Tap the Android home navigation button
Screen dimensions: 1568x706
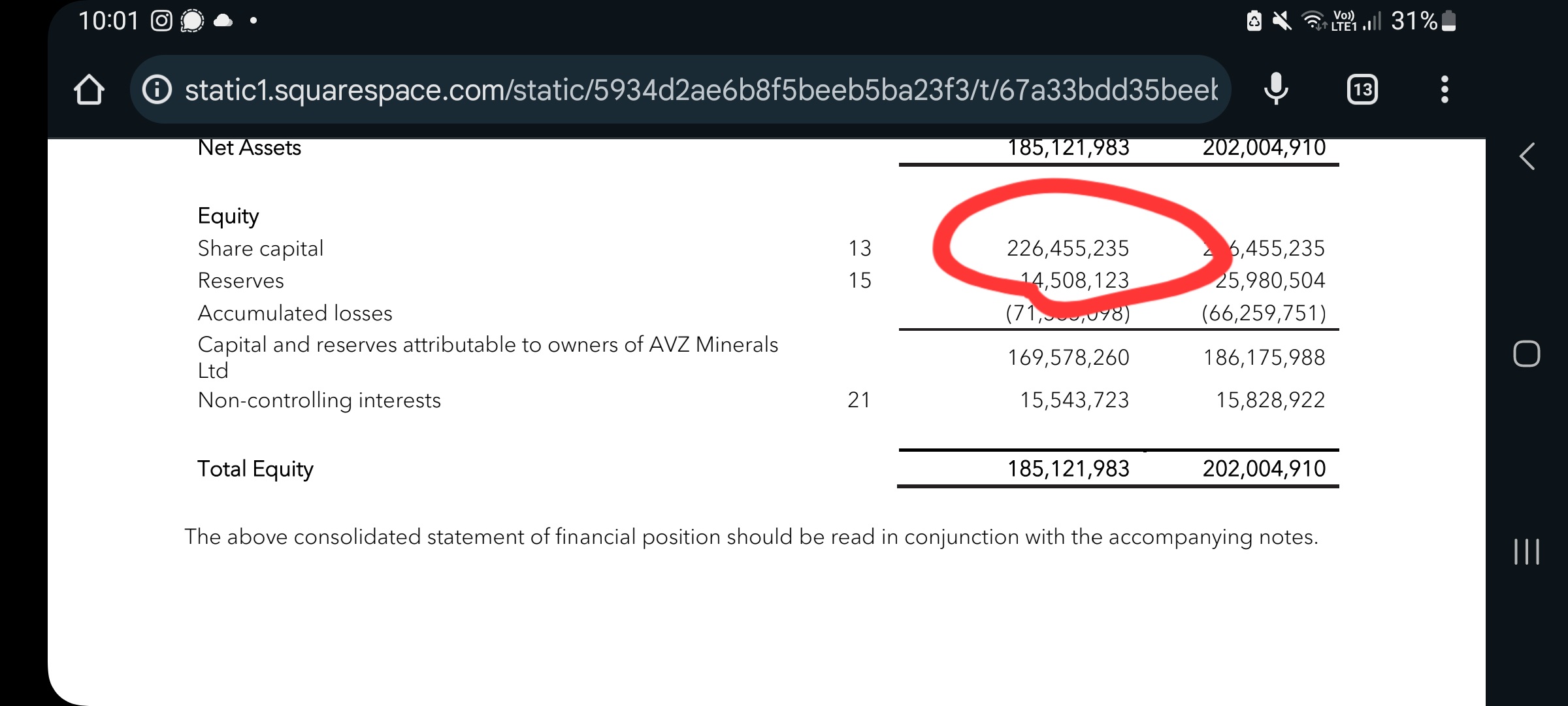pyautogui.click(x=1527, y=354)
